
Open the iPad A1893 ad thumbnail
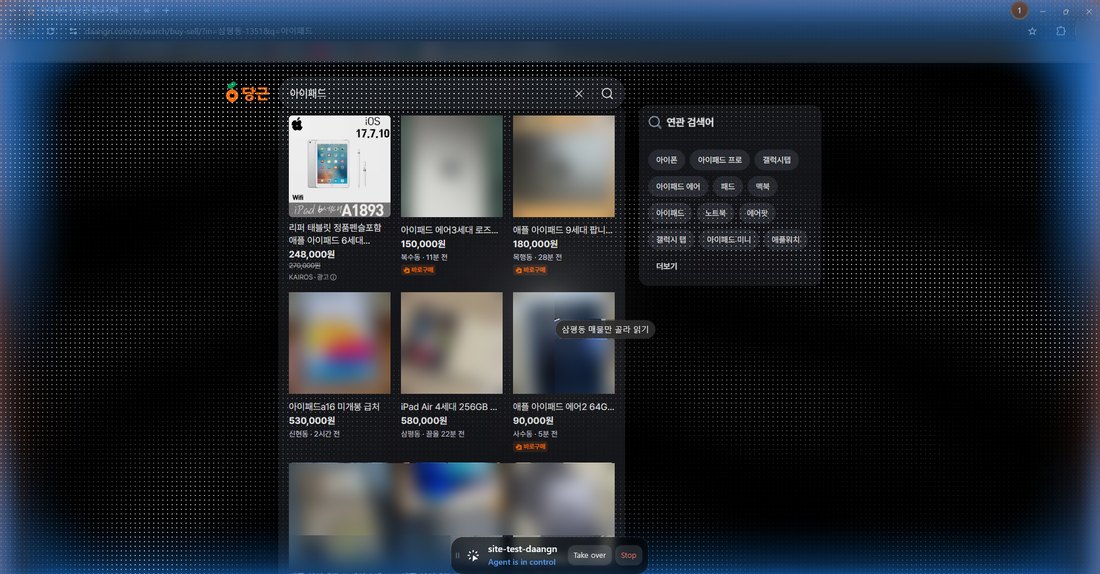[340, 166]
